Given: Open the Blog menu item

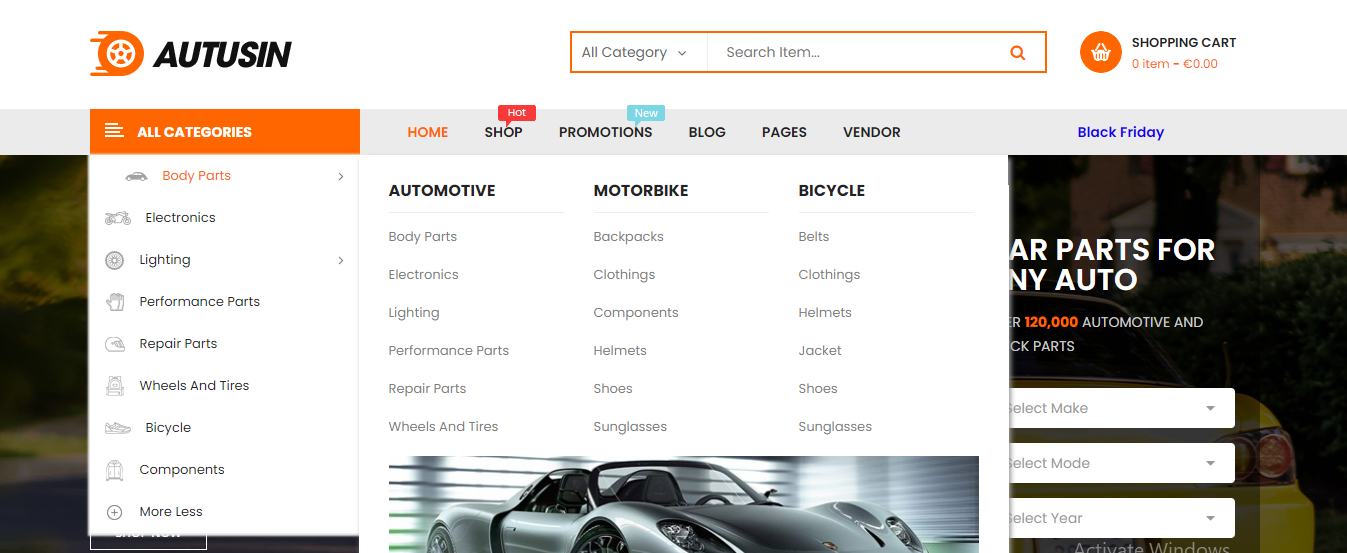Looking at the screenshot, I should click(707, 132).
